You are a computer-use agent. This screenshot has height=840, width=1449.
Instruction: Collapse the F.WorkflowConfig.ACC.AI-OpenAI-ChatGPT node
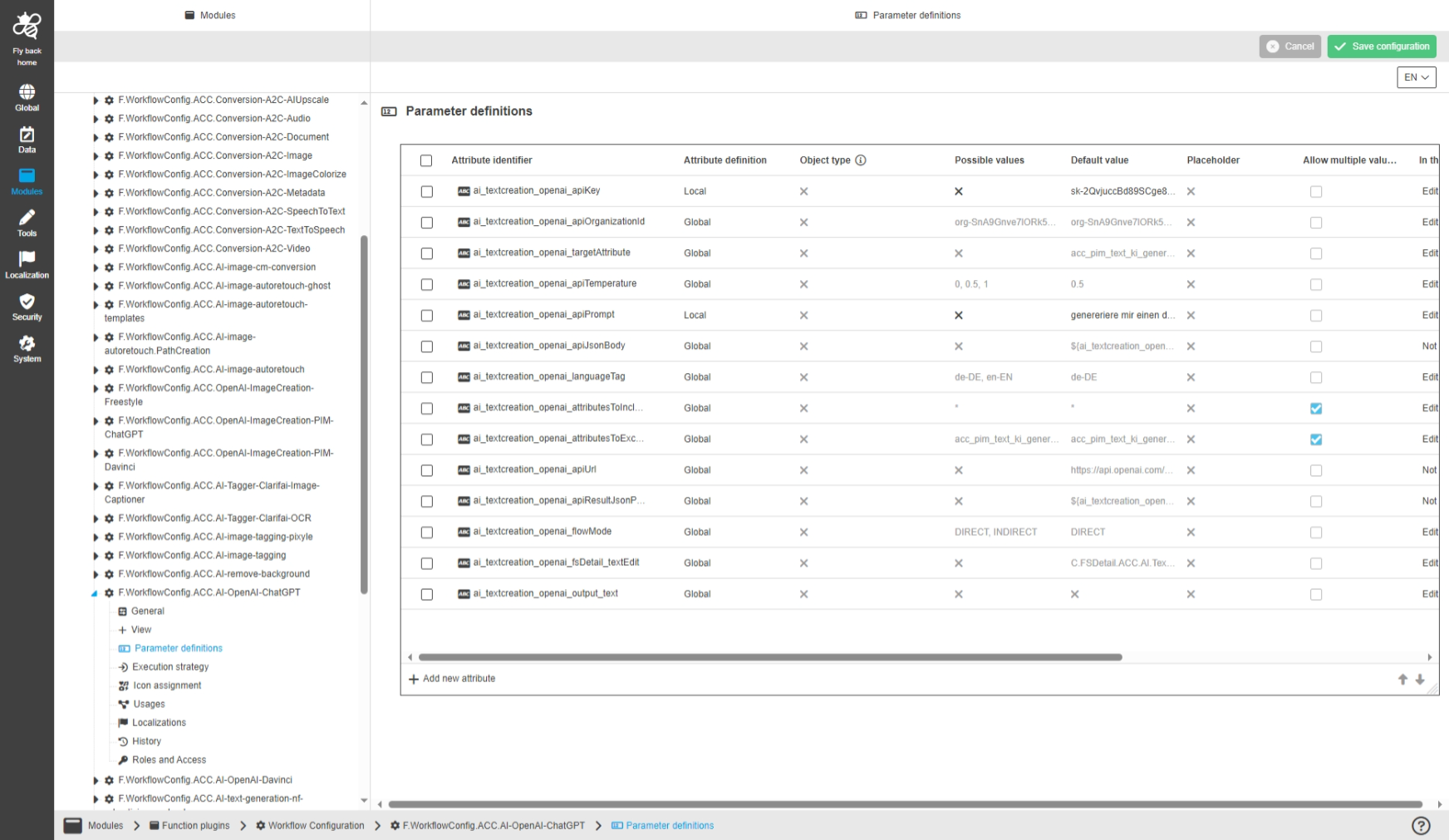coord(96,592)
